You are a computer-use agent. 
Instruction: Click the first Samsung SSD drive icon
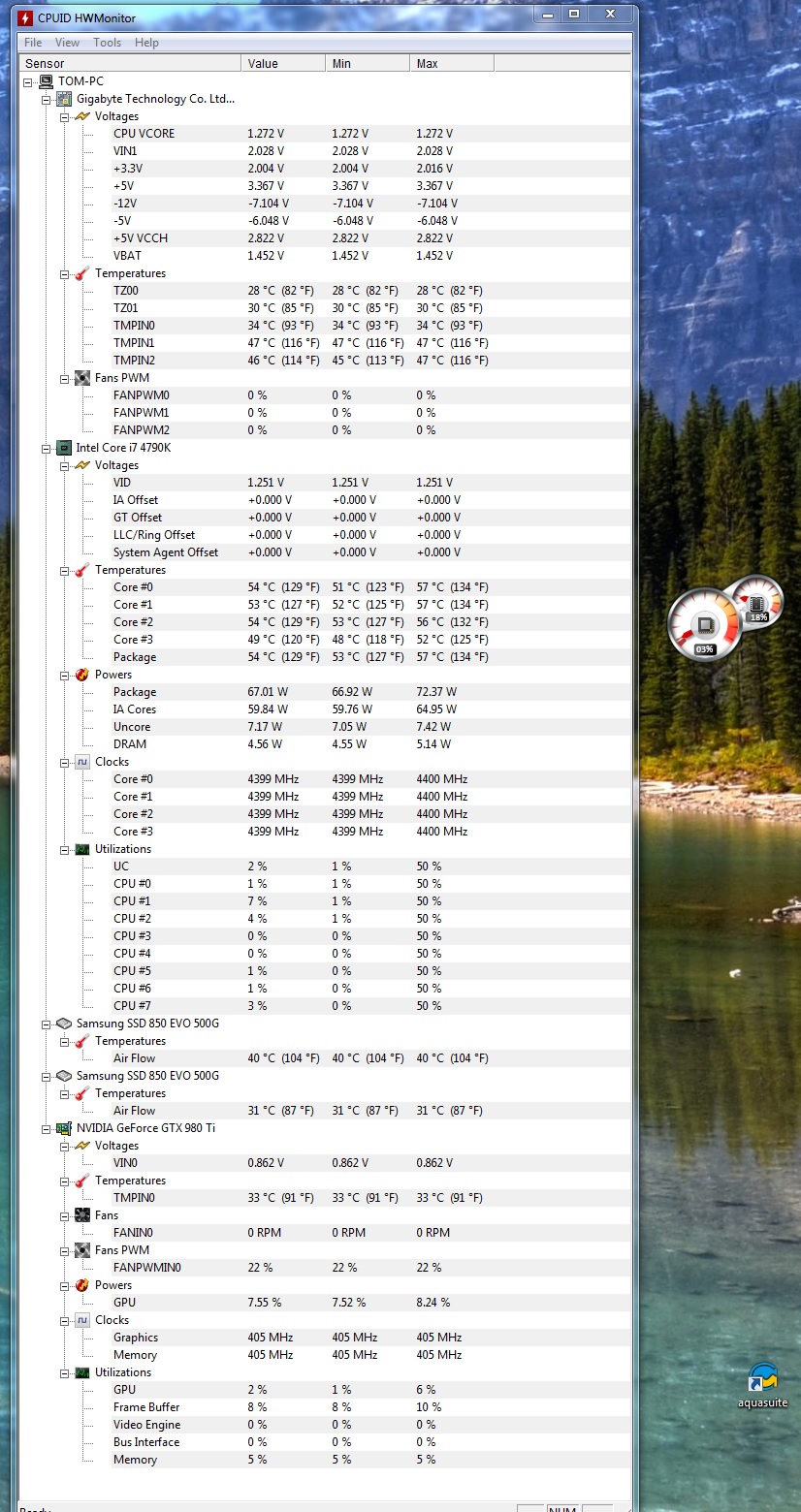point(64,1024)
